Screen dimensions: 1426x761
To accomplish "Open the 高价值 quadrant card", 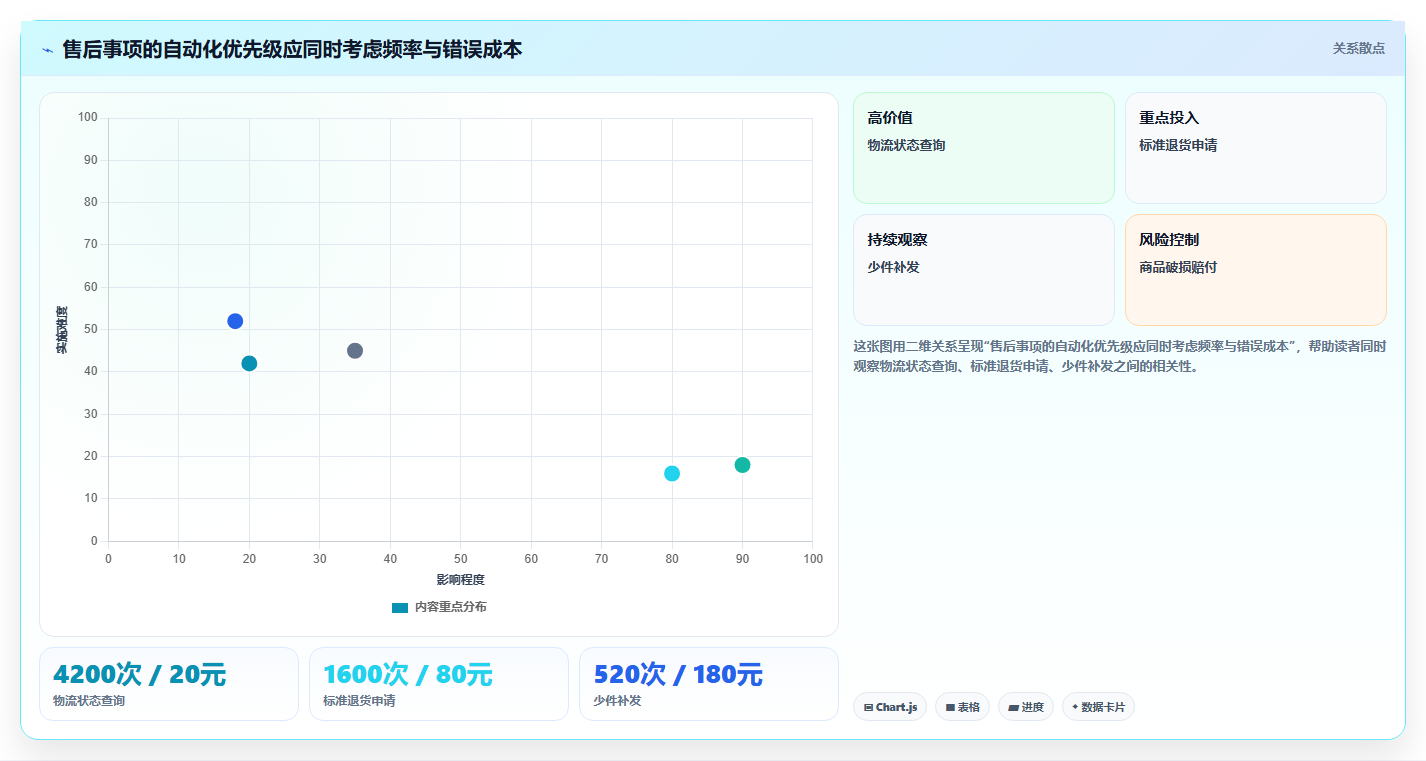I will (x=983, y=148).
